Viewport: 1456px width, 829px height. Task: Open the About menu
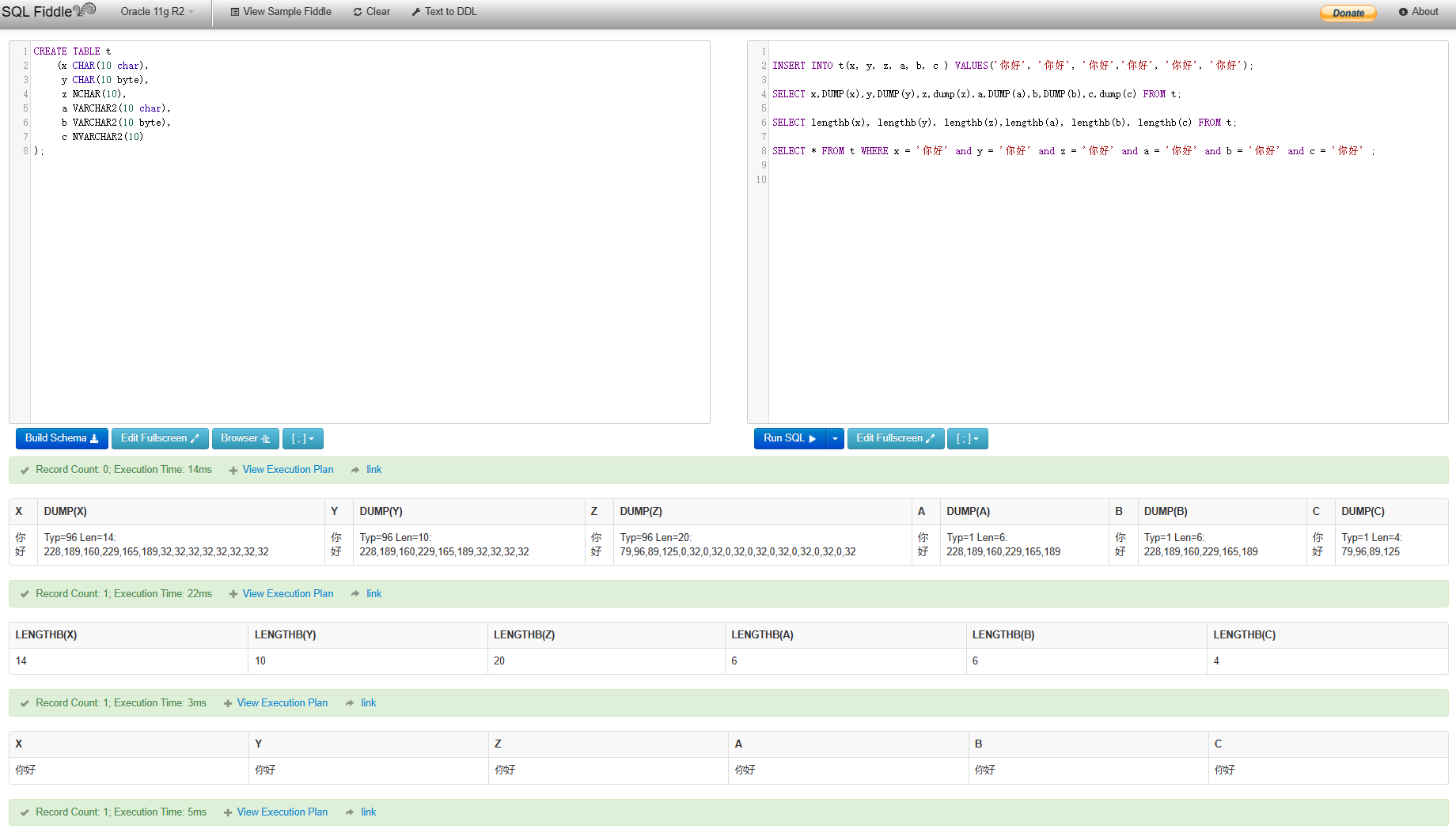click(x=1419, y=12)
